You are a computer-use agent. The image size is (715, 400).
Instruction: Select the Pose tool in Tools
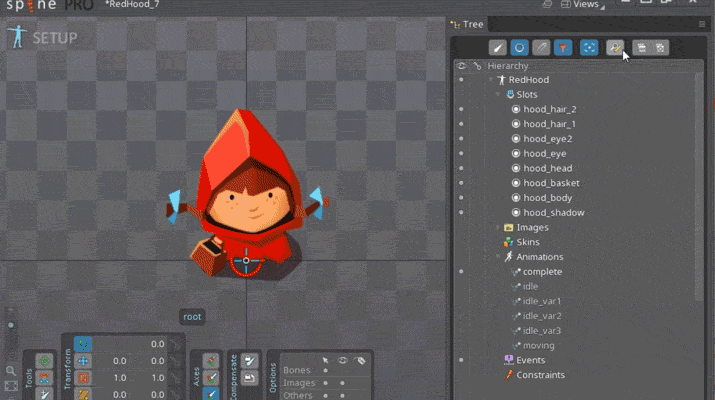pyautogui.click(x=45, y=361)
